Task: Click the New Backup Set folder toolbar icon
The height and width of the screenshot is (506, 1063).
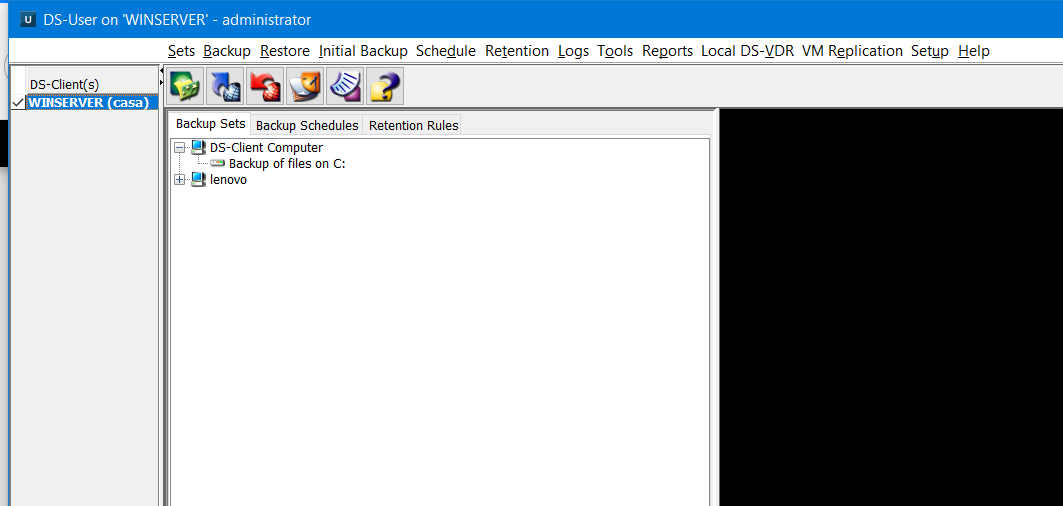Action: coord(185,85)
